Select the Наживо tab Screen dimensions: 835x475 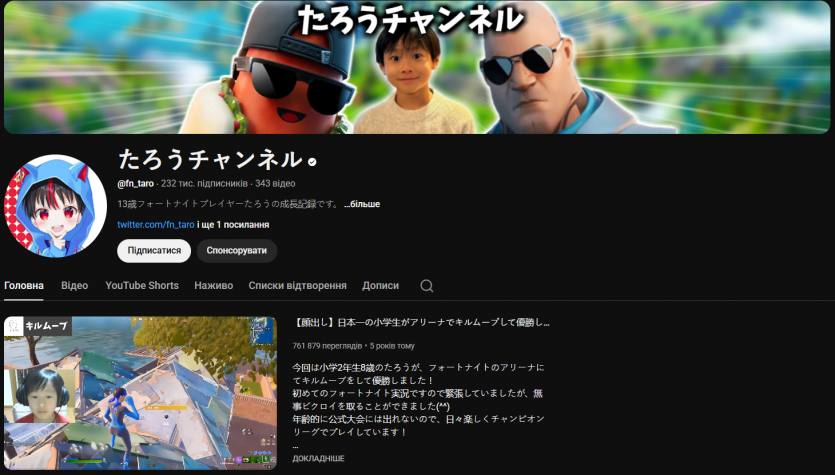point(213,286)
